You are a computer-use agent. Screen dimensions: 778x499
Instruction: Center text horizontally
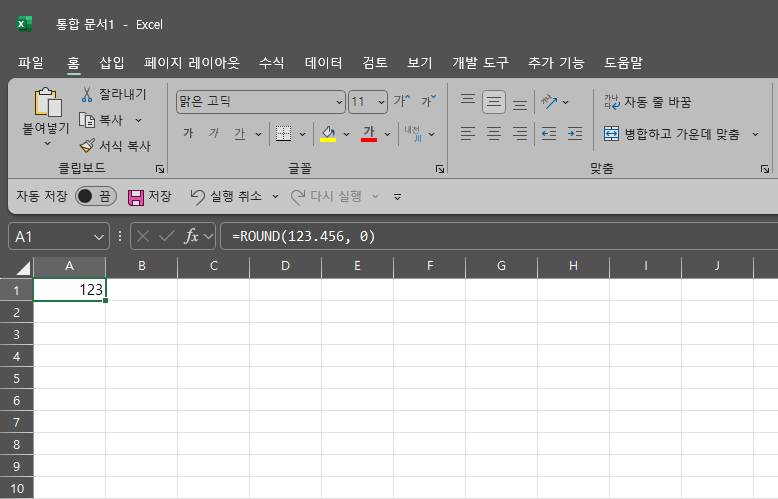coord(494,133)
